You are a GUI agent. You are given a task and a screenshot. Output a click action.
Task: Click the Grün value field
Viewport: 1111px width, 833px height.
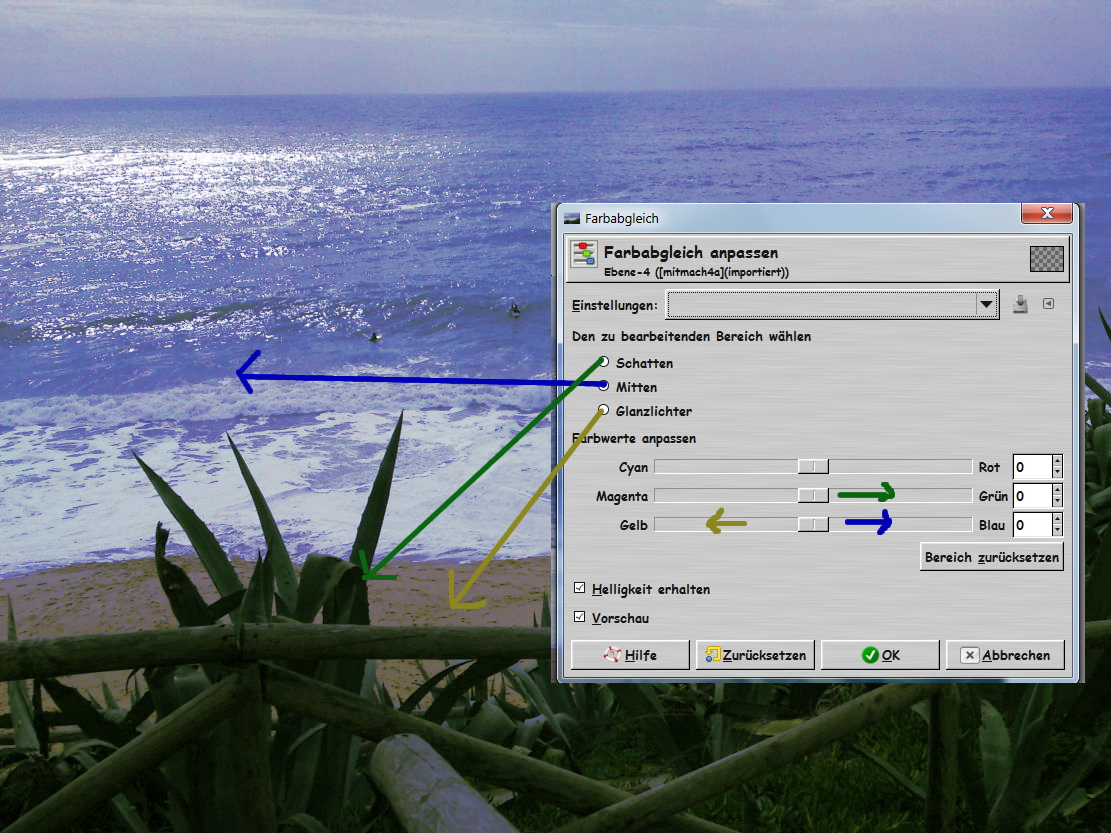point(1032,496)
